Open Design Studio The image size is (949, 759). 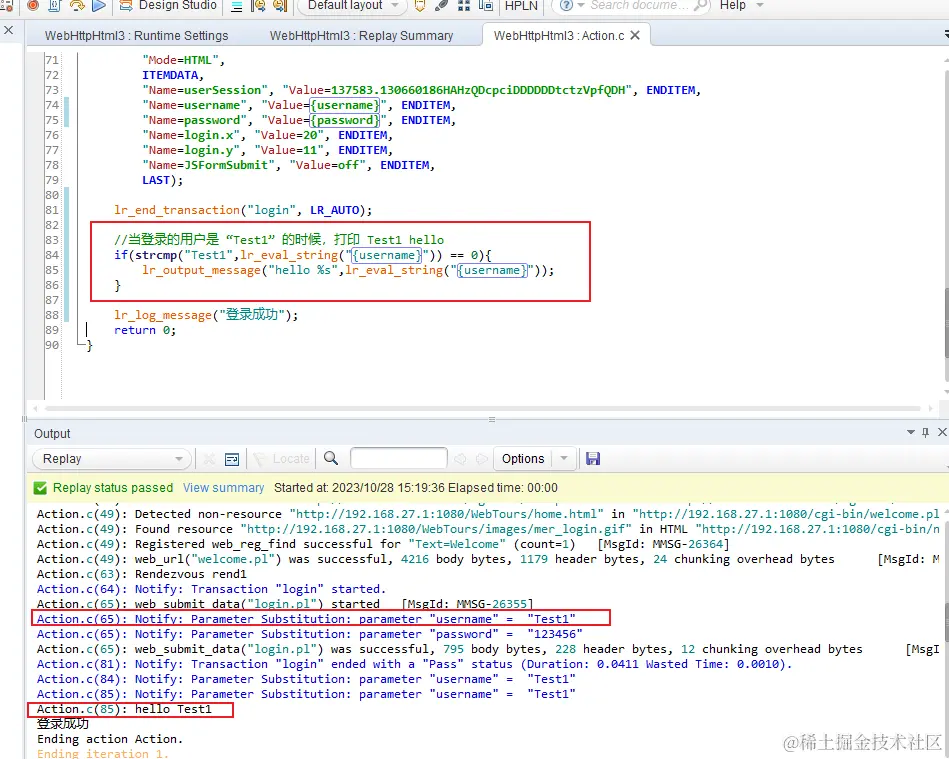tap(168, 5)
